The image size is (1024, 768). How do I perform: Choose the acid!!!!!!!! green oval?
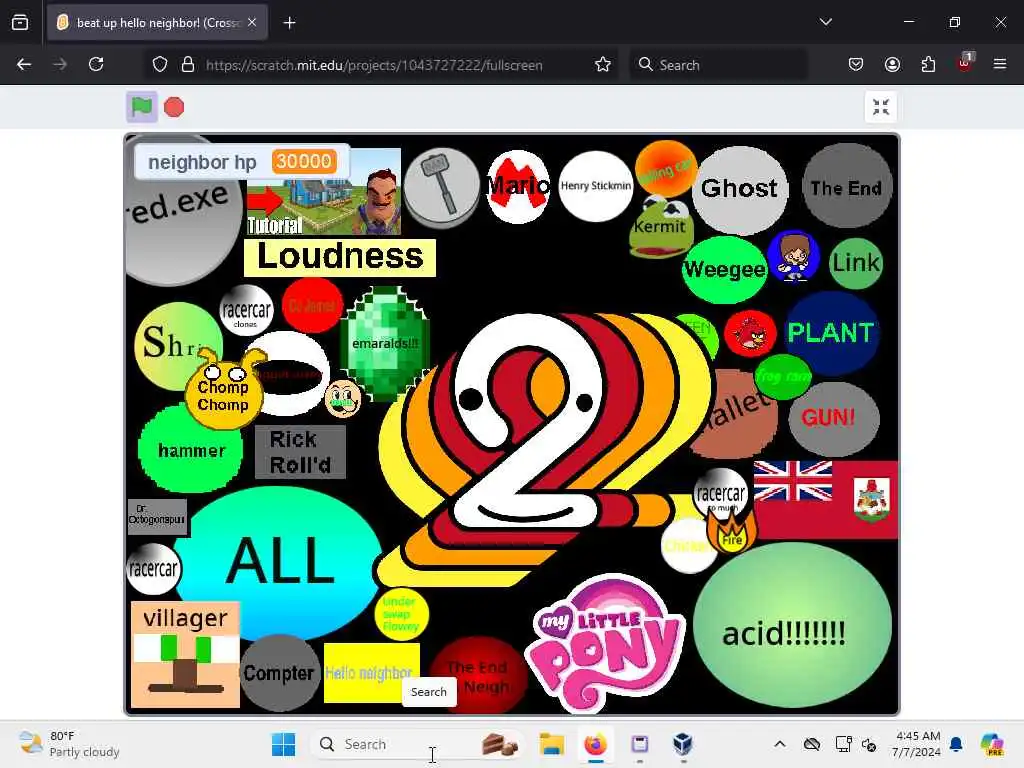(x=792, y=626)
